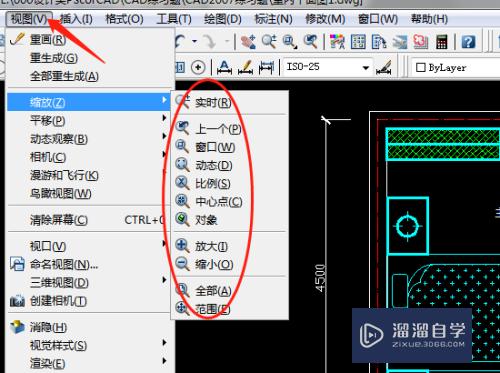Open the 插入(I) menu
This screenshot has width=500, height=373.
click(76, 19)
